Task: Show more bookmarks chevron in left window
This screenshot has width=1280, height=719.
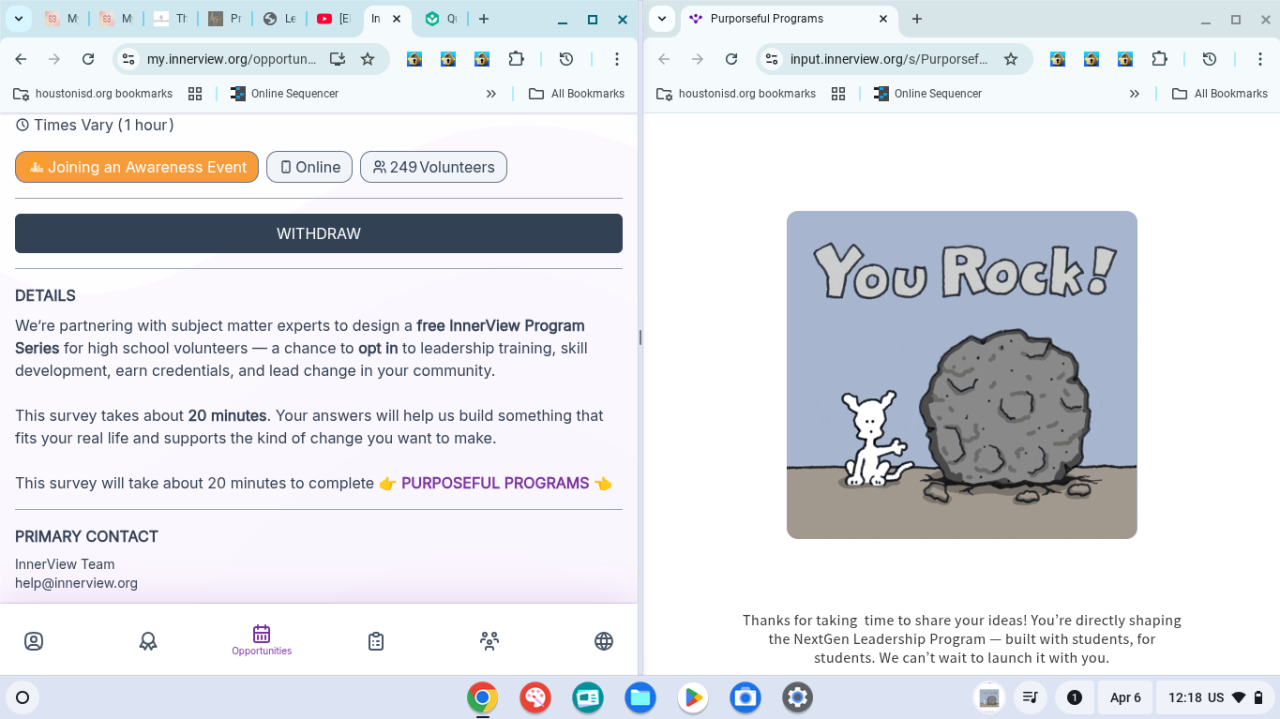Action: coord(491,93)
